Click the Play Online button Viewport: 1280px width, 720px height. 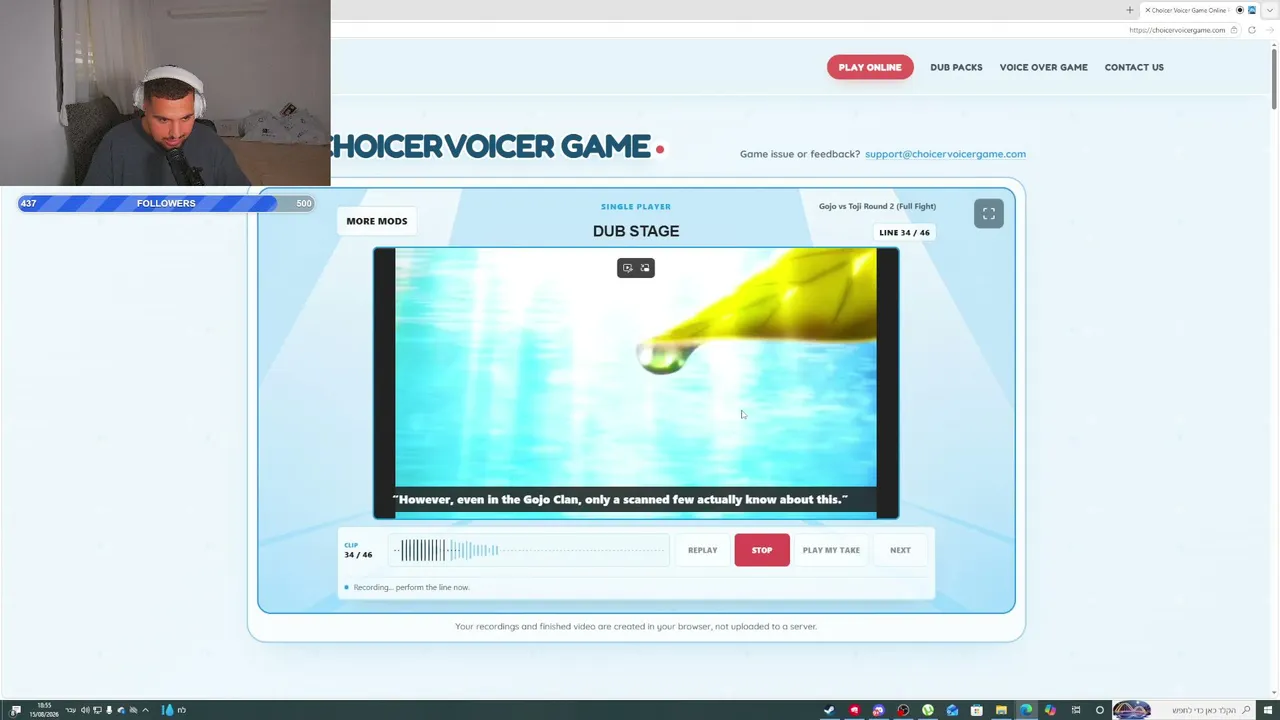[x=870, y=67]
